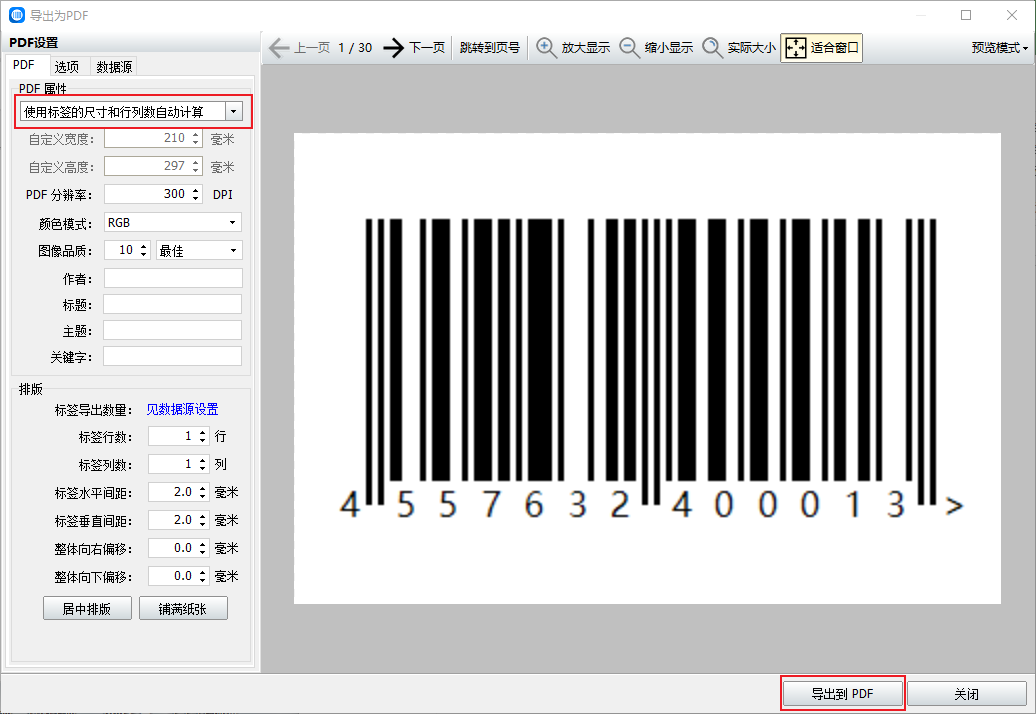Click the 关键字 input field
Image resolution: width=1036 pixels, height=714 pixels.
tap(173, 356)
